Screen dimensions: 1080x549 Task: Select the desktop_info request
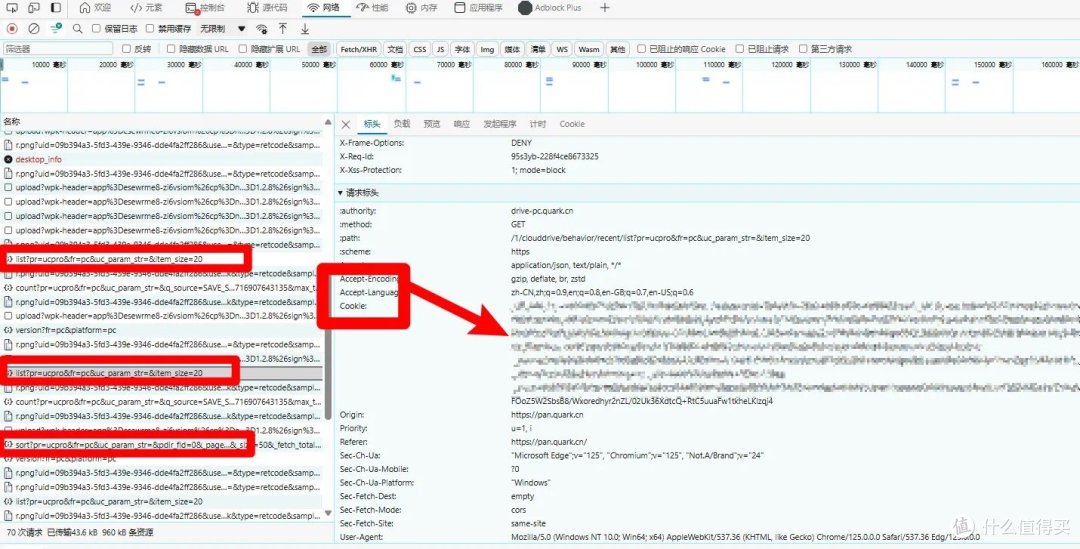pyautogui.click(x=38, y=159)
